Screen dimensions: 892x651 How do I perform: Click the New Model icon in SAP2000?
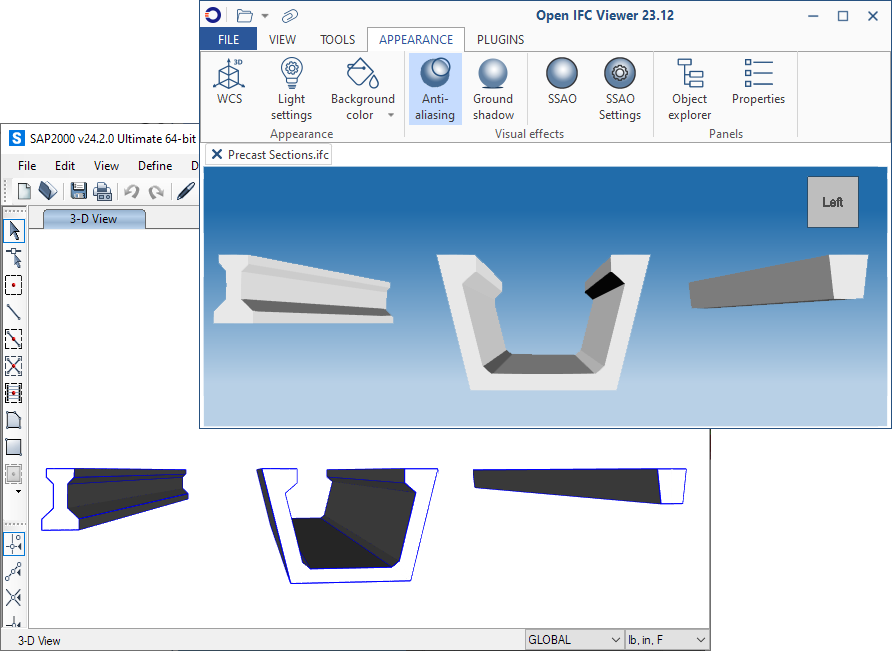[24, 191]
